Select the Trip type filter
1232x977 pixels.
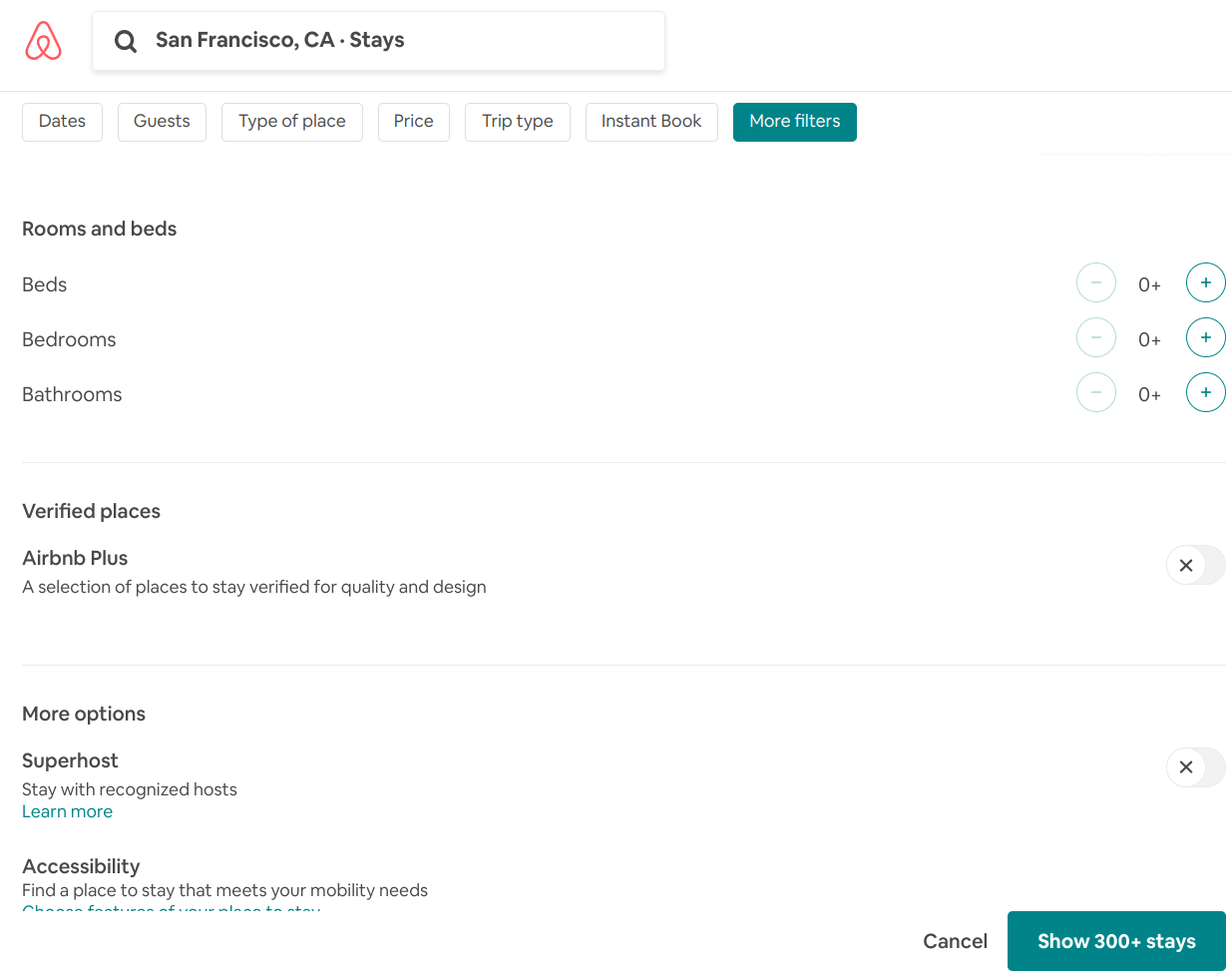(517, 122)
